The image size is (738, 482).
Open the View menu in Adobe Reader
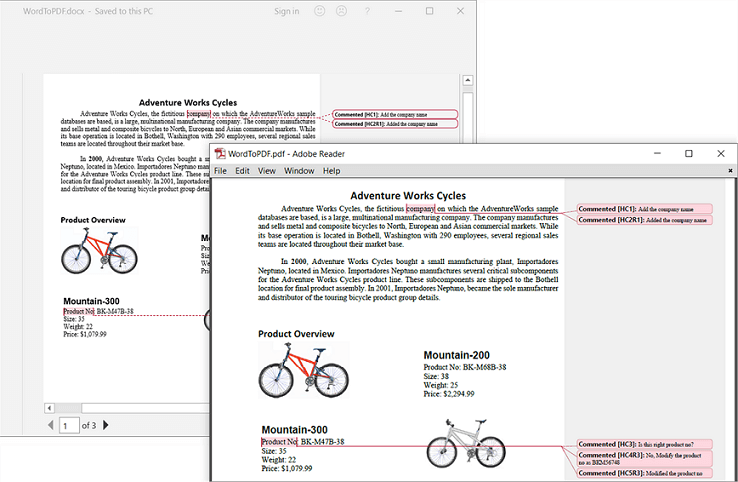pos(267,171)
